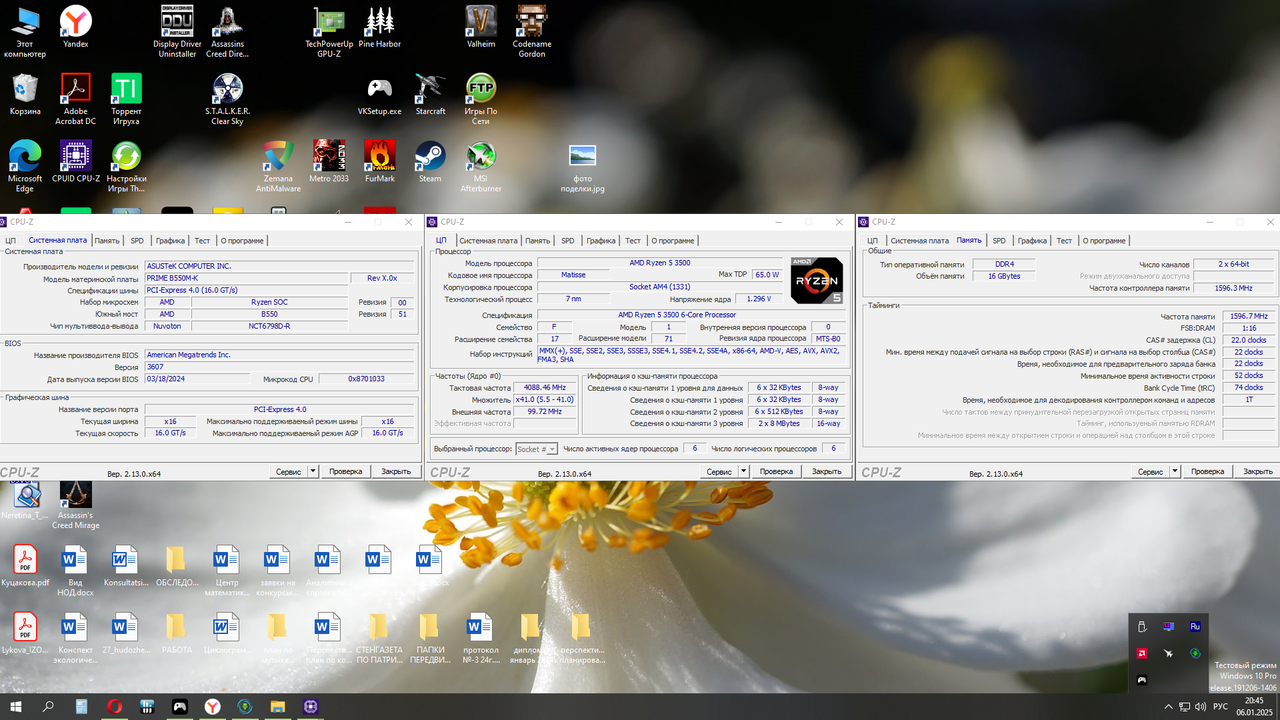Screen dimensions: 1280x720
Task: Switch to SPD tab in the CPU window
Action: tap(568, 240)
